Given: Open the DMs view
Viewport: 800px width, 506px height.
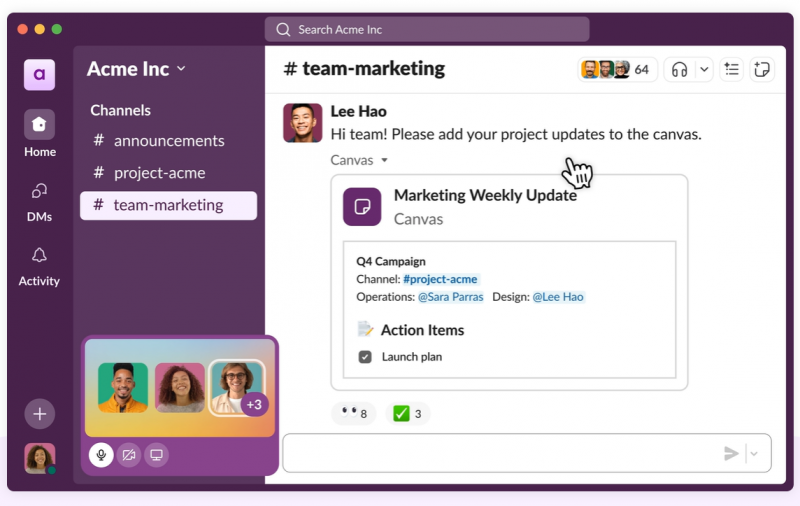Looking at the screenshot, I should [x=39, y=203].
